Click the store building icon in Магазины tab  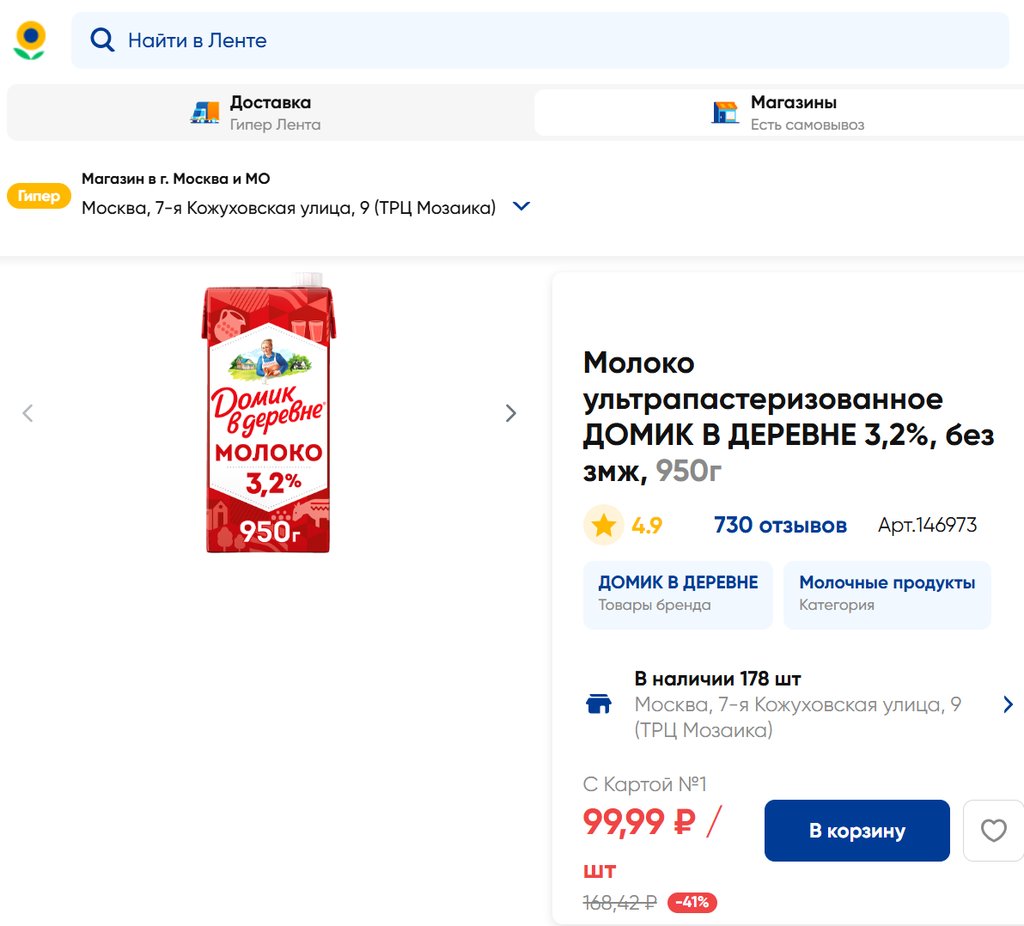tap(725, 113)
